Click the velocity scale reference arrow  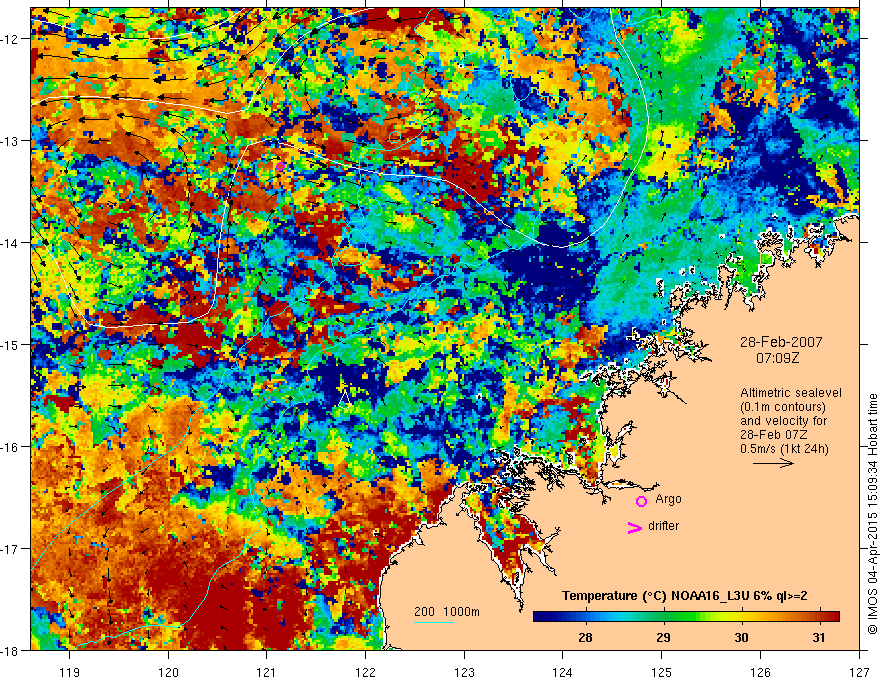(x=773, y=463)
